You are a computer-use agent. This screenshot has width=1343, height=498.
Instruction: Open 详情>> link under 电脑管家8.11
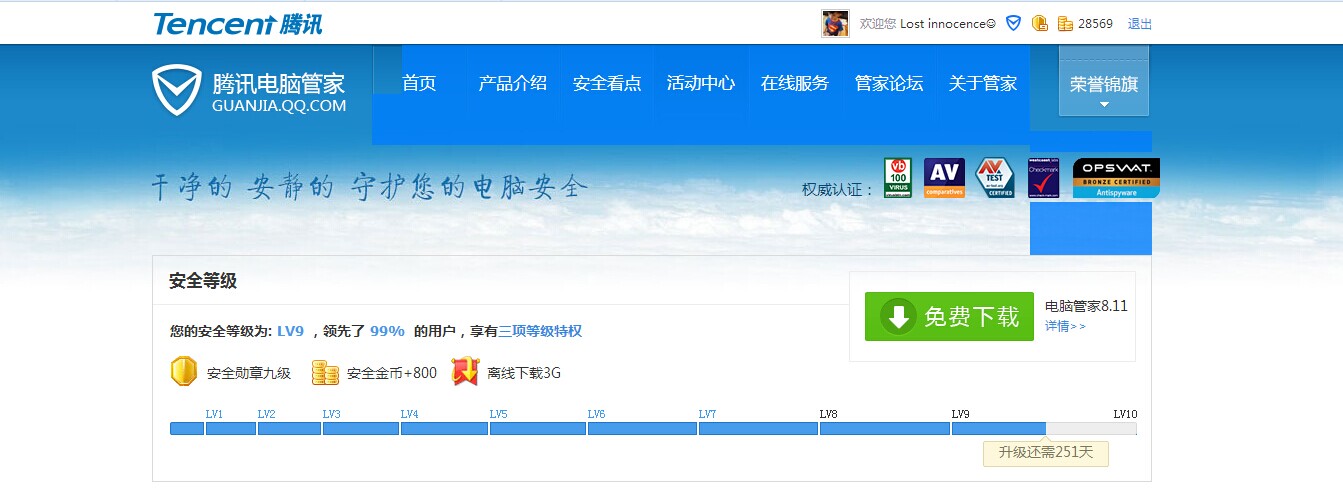click(1065, 326)
